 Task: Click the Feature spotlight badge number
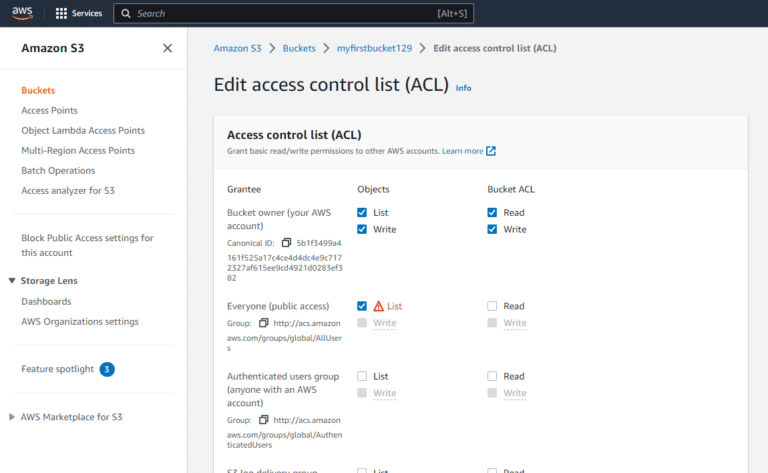coord(107,369)
